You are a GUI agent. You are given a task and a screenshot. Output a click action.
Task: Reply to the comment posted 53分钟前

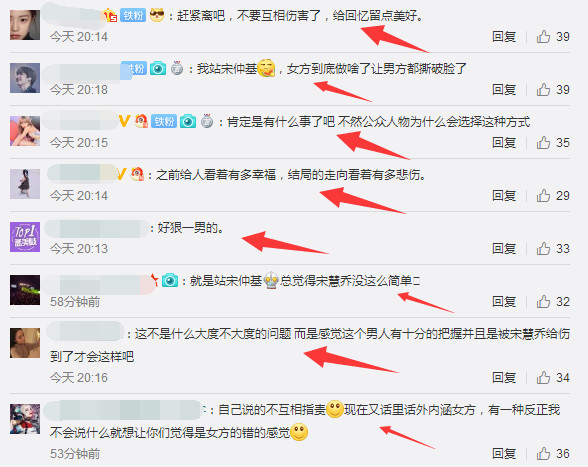click(504, 453)
